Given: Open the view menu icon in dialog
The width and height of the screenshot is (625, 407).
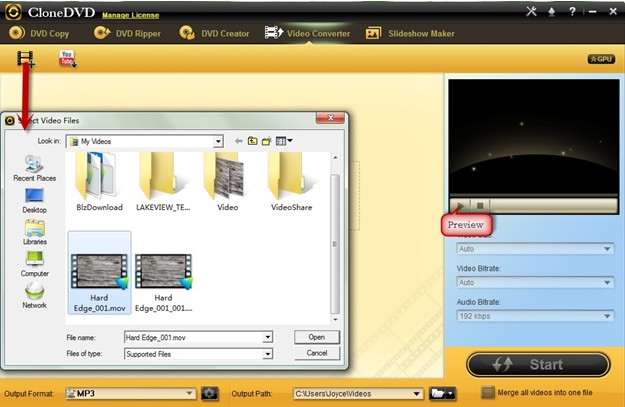Looking at the screenshot, I should coord(284,141).
